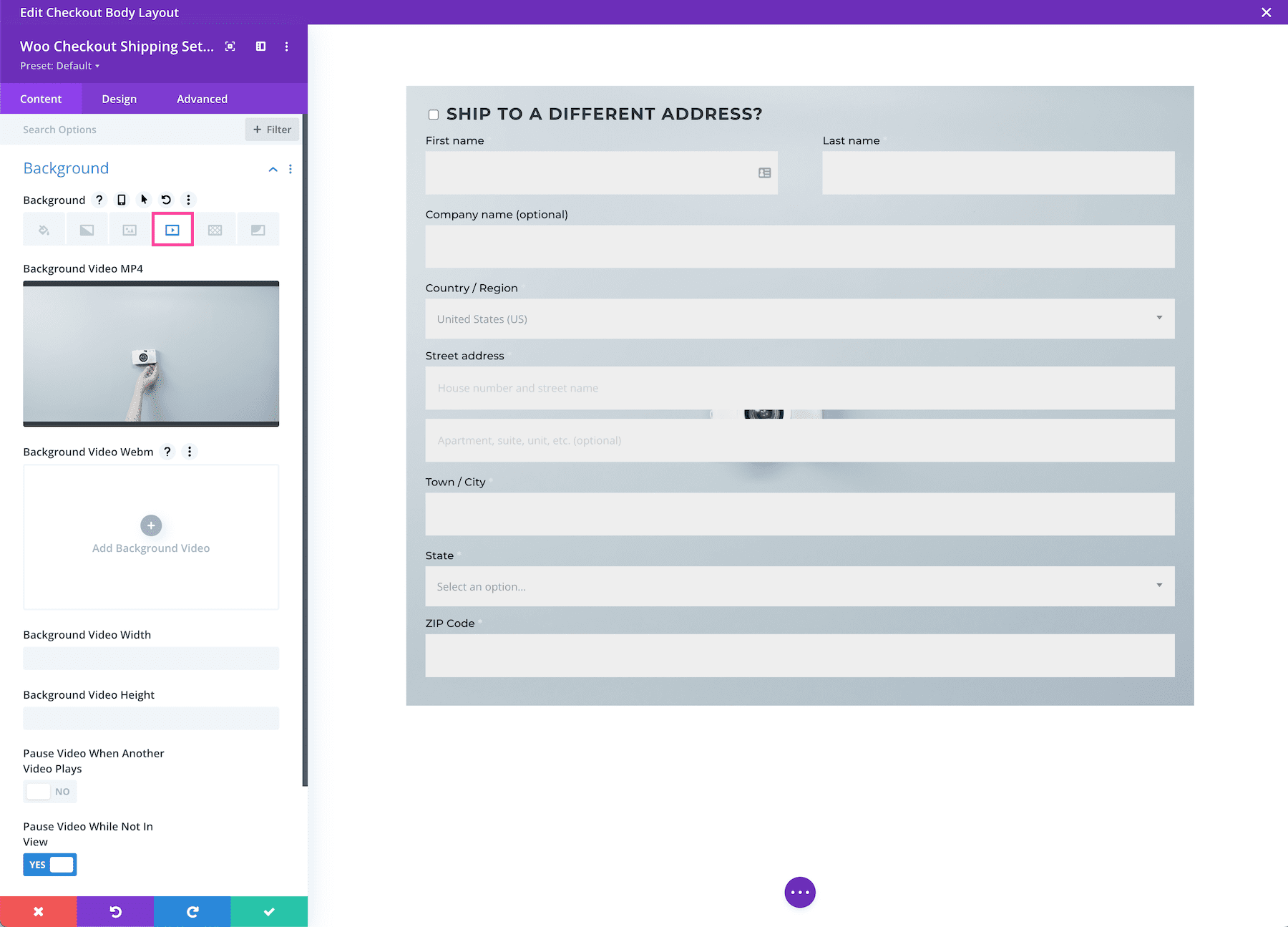
Task: Disable Pause Video While Not In View
Action: (49, 864)
